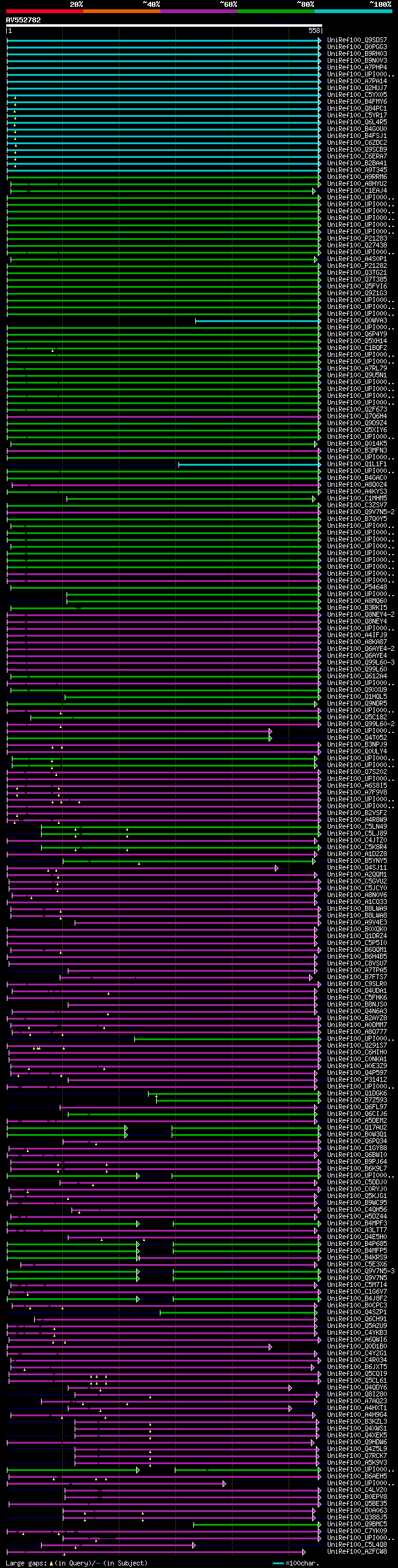Click the UniRef100_A4HXT1 entry
The height and width of the screenshot is (1568, 398).
click(357, 1408)
